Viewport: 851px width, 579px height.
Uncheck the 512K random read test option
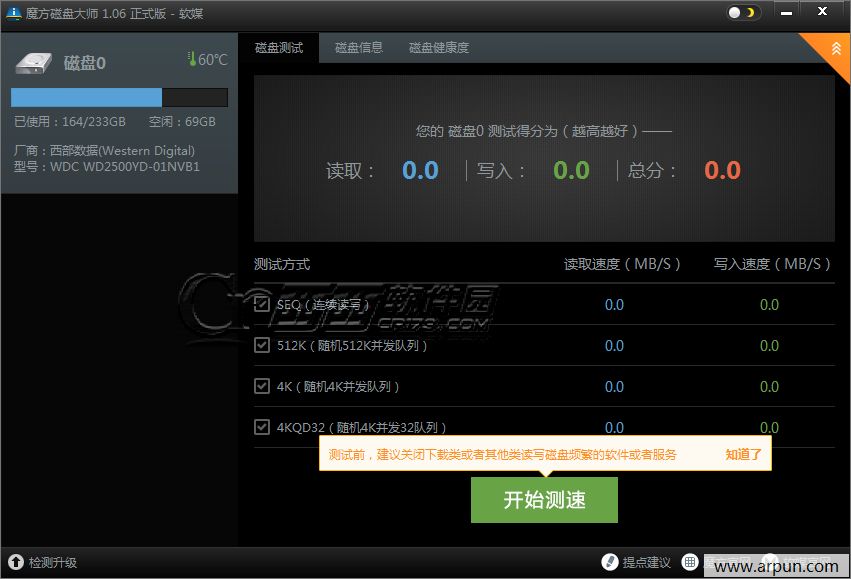[x=263, y=345]
